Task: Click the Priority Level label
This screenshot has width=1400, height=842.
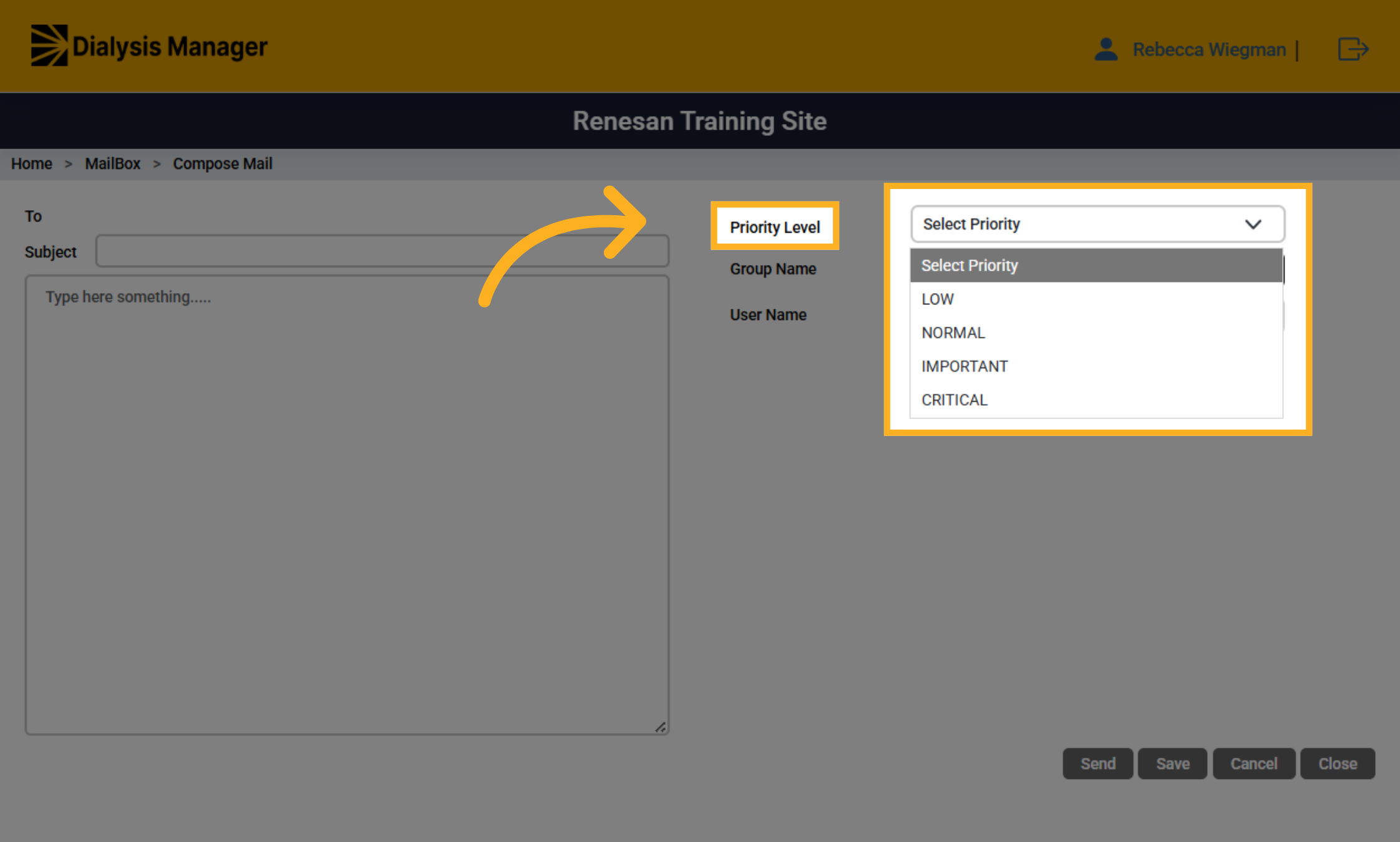Action: coord(775,227)
